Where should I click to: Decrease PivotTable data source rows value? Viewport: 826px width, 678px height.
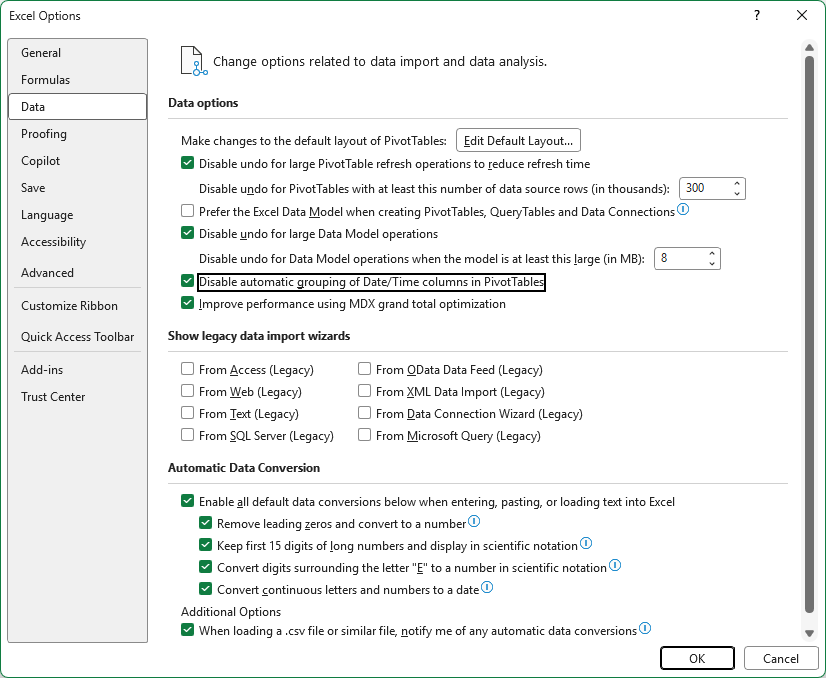pyautogui.click(x=737, y=193)
